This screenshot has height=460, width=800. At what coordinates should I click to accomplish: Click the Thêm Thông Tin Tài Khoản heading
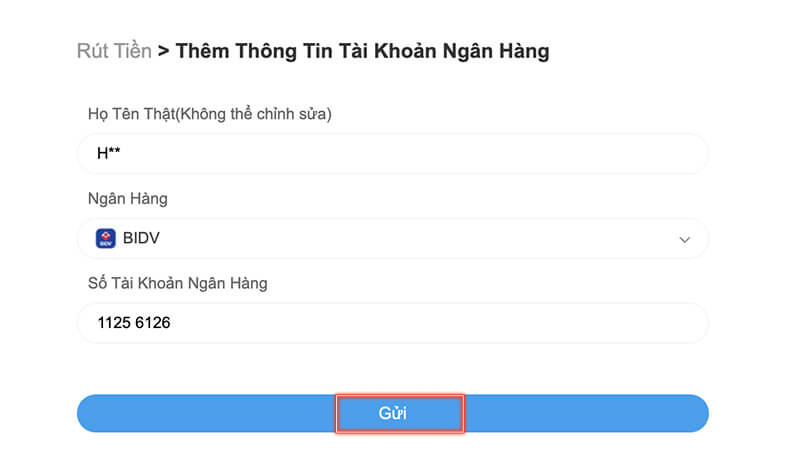pyautogui.click(x=362, y=51)
